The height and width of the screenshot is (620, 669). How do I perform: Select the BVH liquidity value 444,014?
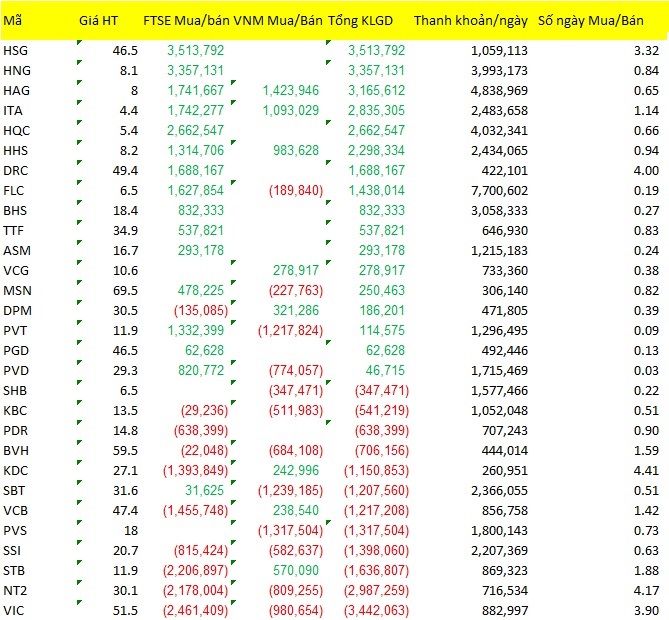(x=503, y=449)
